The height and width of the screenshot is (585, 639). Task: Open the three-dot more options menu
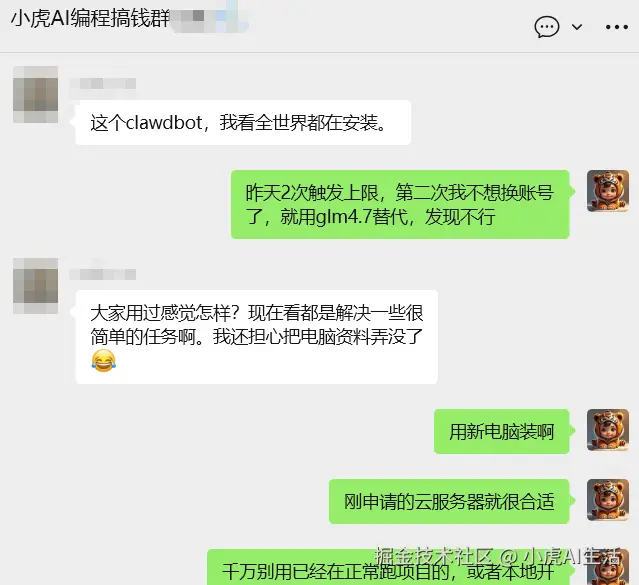click(x=617, y=27)
